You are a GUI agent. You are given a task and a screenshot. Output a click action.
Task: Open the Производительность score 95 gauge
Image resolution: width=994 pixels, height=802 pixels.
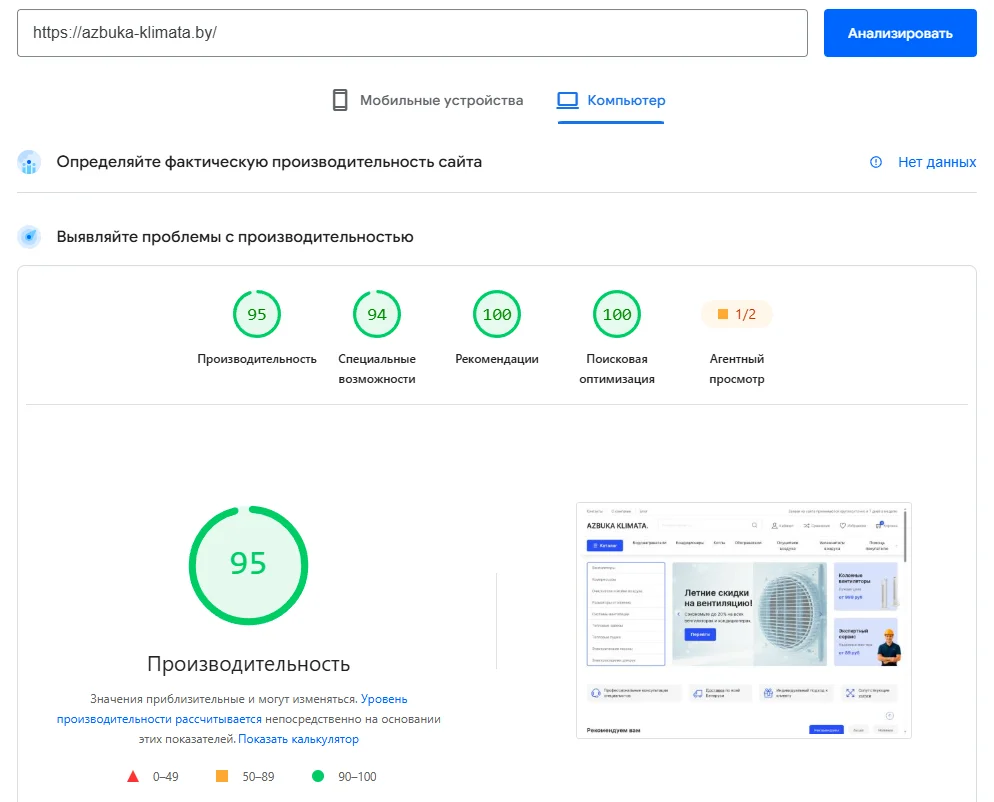point(257,314)
